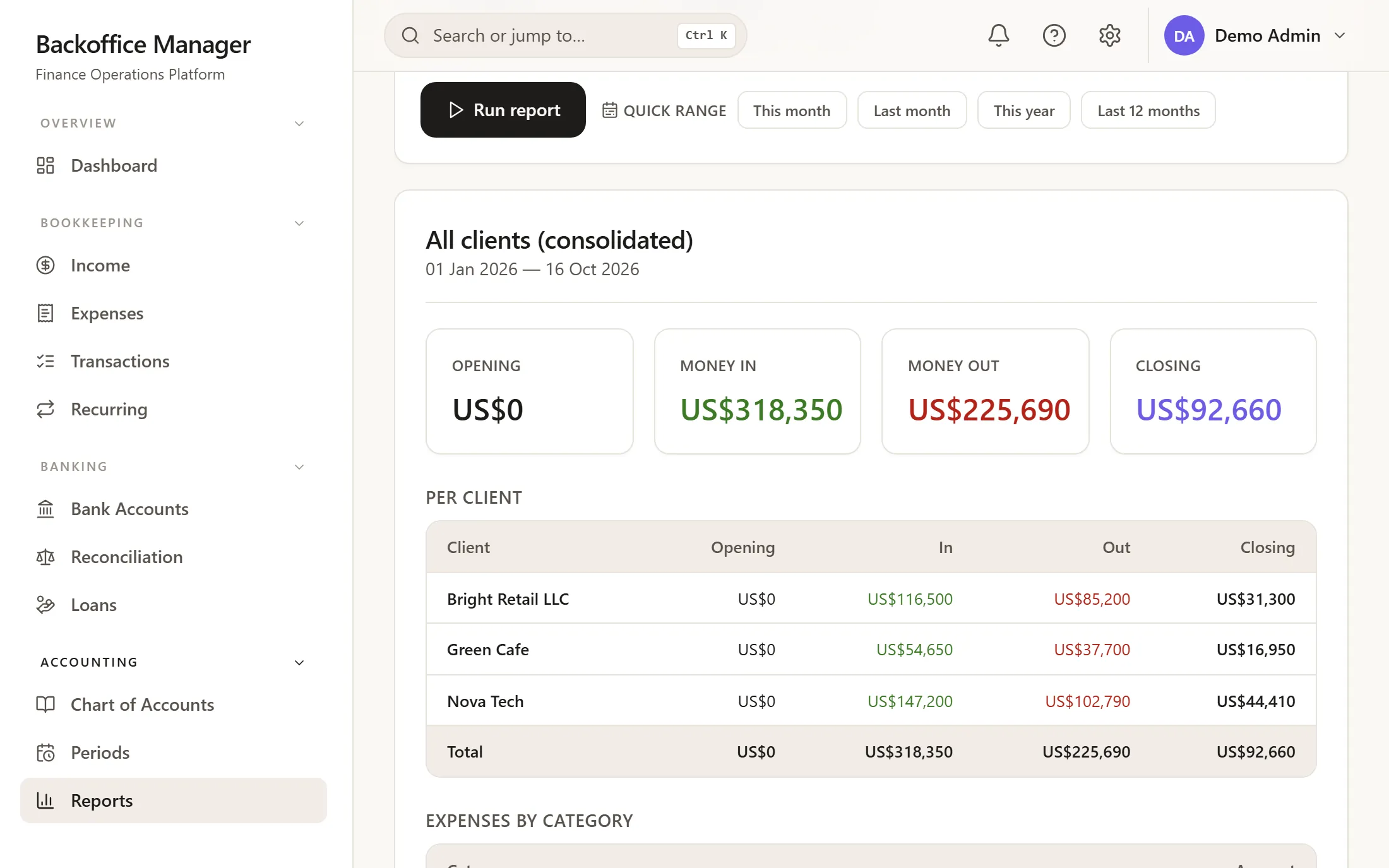Image resolution: width=1389 pixels, height=868 pixels.
Task: Click the Nova Tech client name
Action: 485,701
